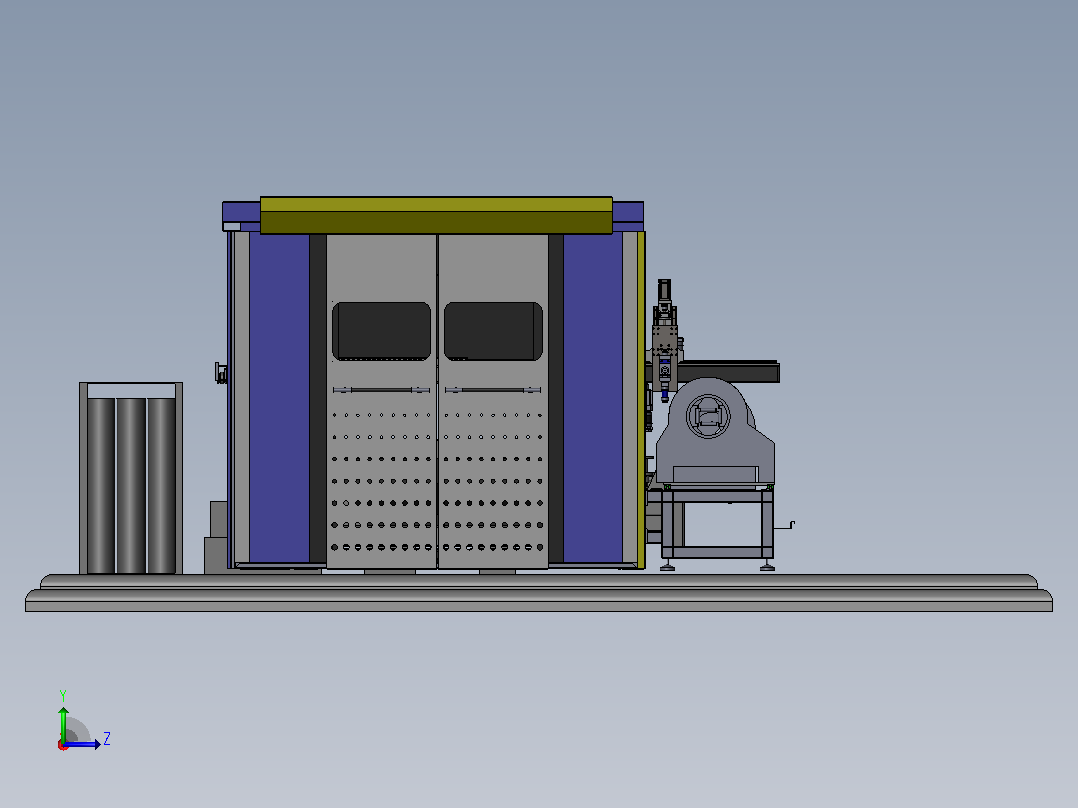The width and height of the screenshot is (1078, 808).
Task: Click the blue Z axis arrow of the triad
Action: point(82,744)
